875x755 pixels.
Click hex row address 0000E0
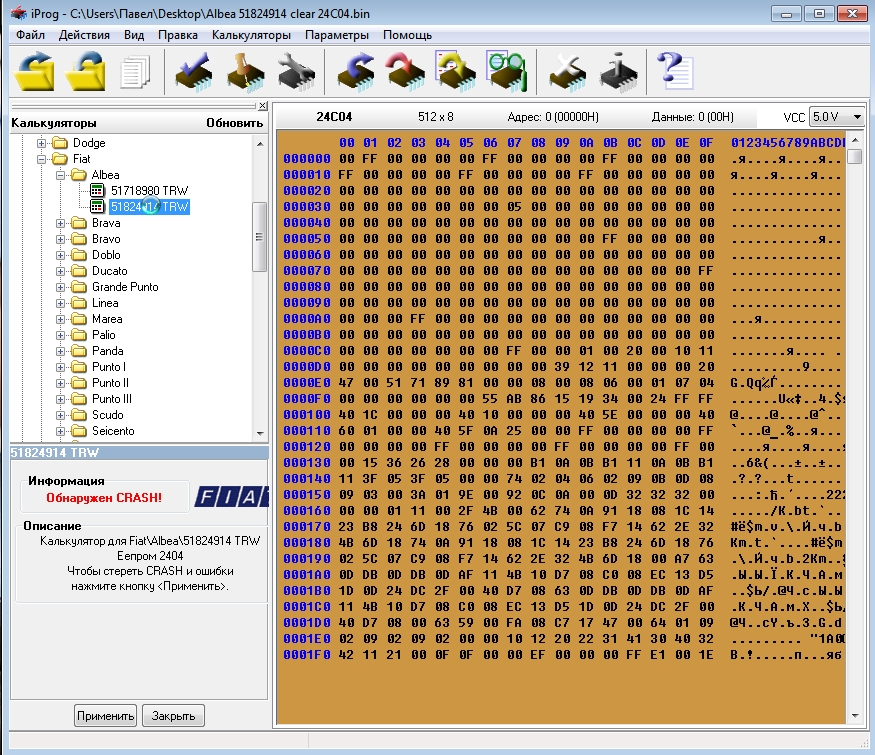307,383
